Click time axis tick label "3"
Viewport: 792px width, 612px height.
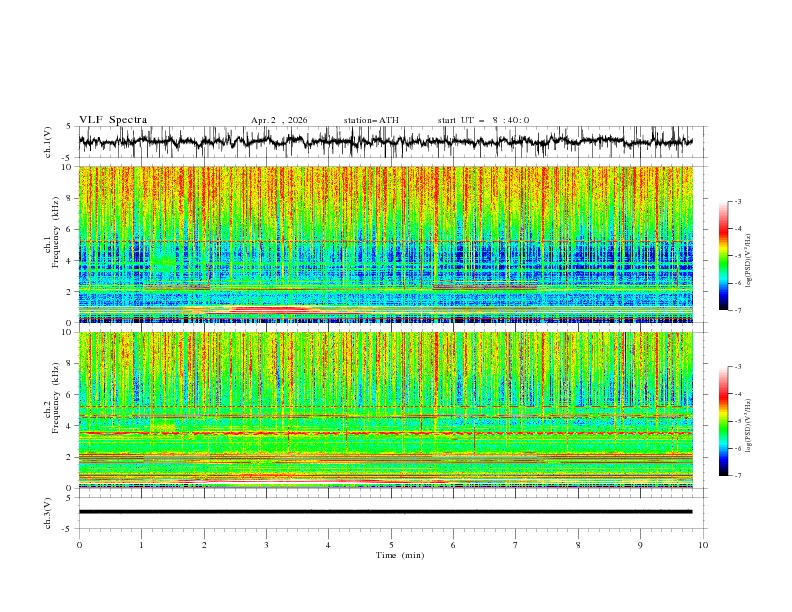[x=266, y=545]
